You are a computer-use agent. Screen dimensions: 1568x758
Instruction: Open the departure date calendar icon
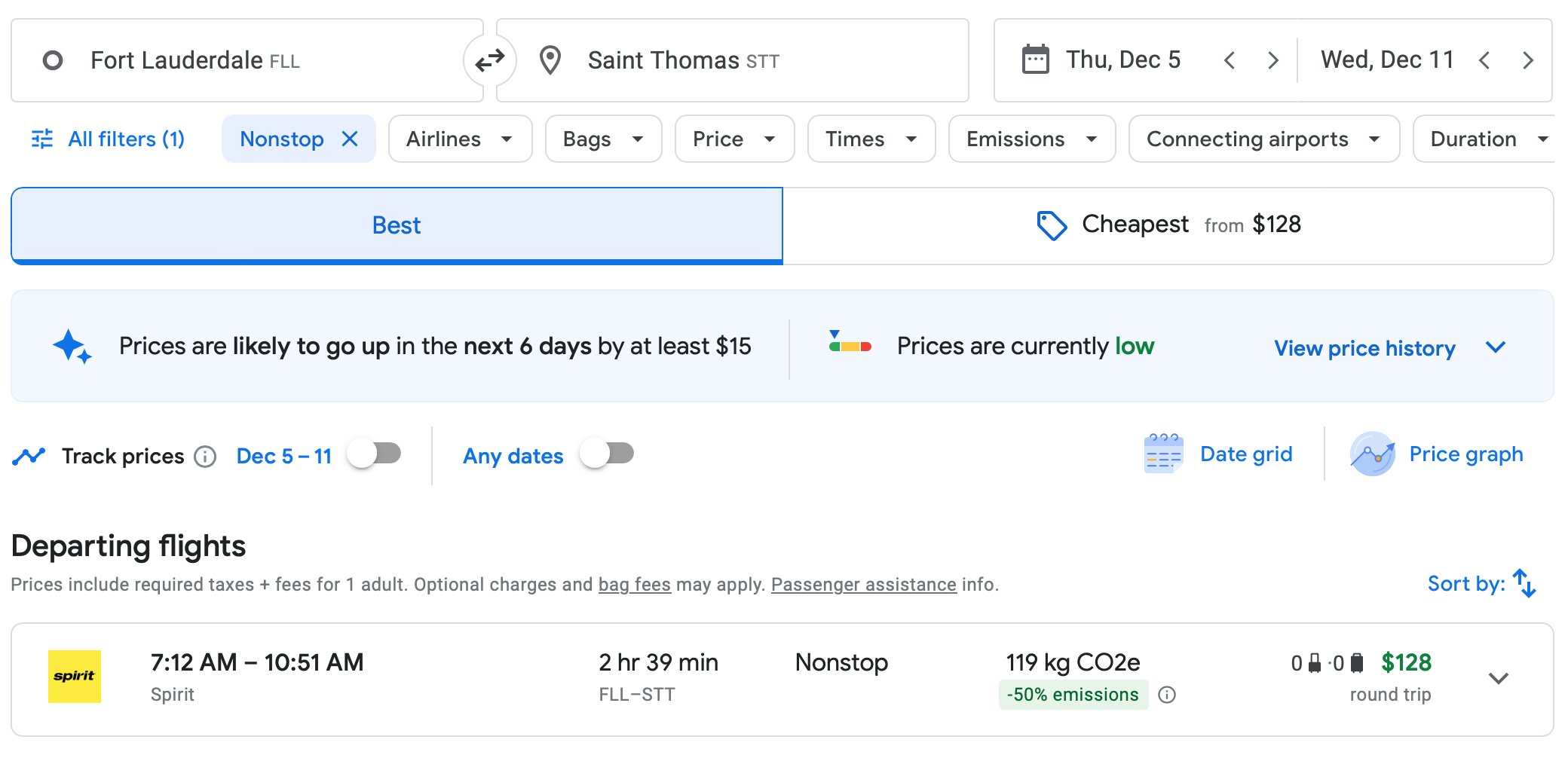(x=1035, y=60)
